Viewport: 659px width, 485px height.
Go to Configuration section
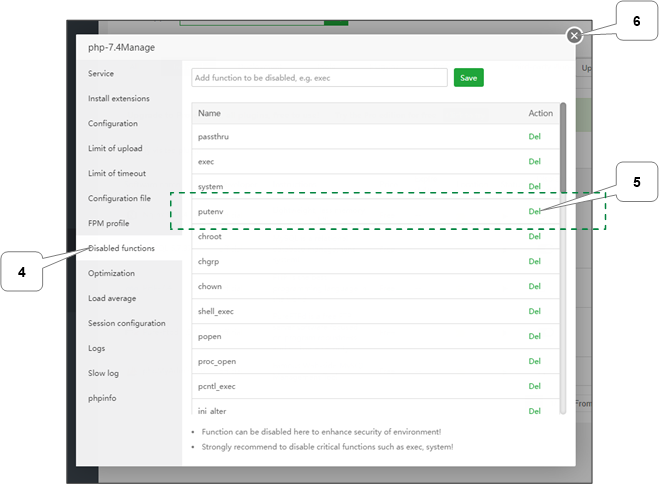tap(113, 124)
